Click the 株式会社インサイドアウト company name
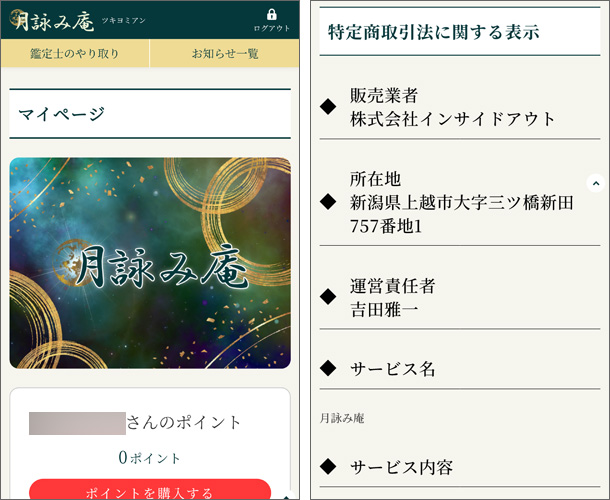This screenshot has width=610, height=500. point(452,118)
